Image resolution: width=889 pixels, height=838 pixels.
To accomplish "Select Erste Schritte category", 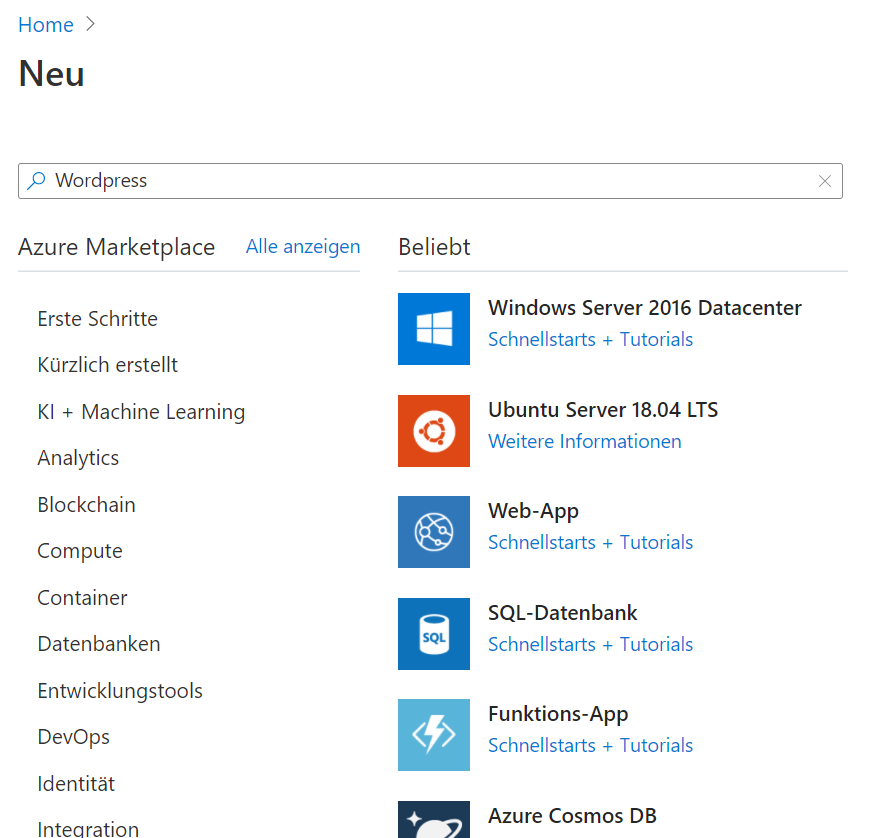I will (x=98, y=319).
